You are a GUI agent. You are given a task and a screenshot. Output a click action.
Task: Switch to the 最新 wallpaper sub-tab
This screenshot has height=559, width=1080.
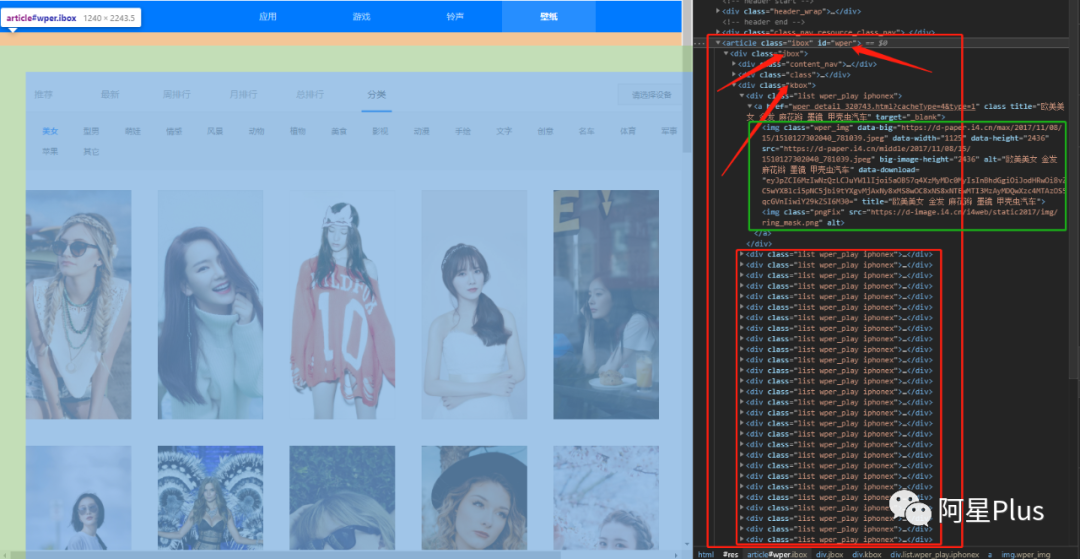point(110,94)
